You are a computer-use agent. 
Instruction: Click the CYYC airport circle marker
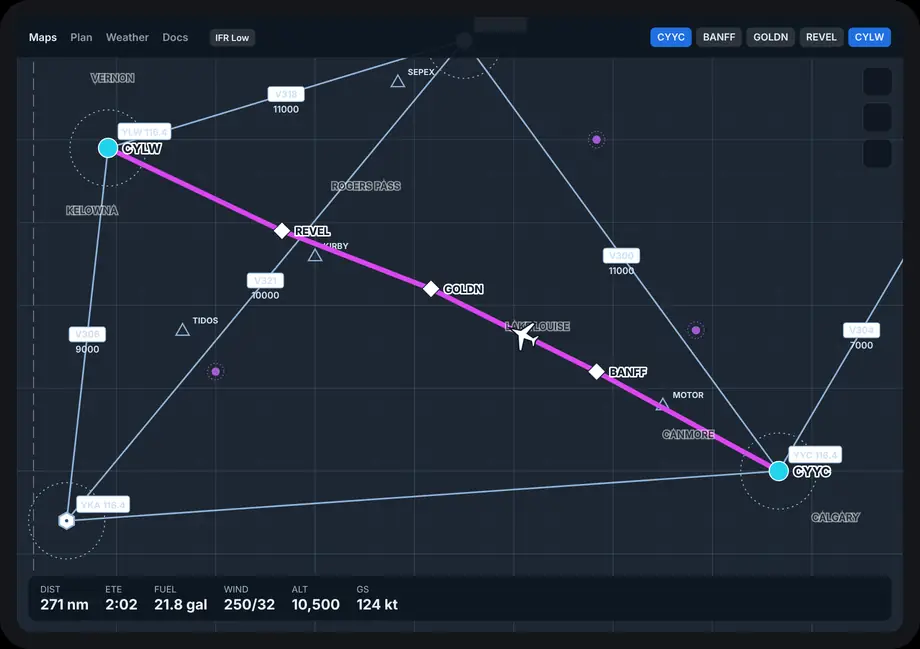(x=779, y=471)
